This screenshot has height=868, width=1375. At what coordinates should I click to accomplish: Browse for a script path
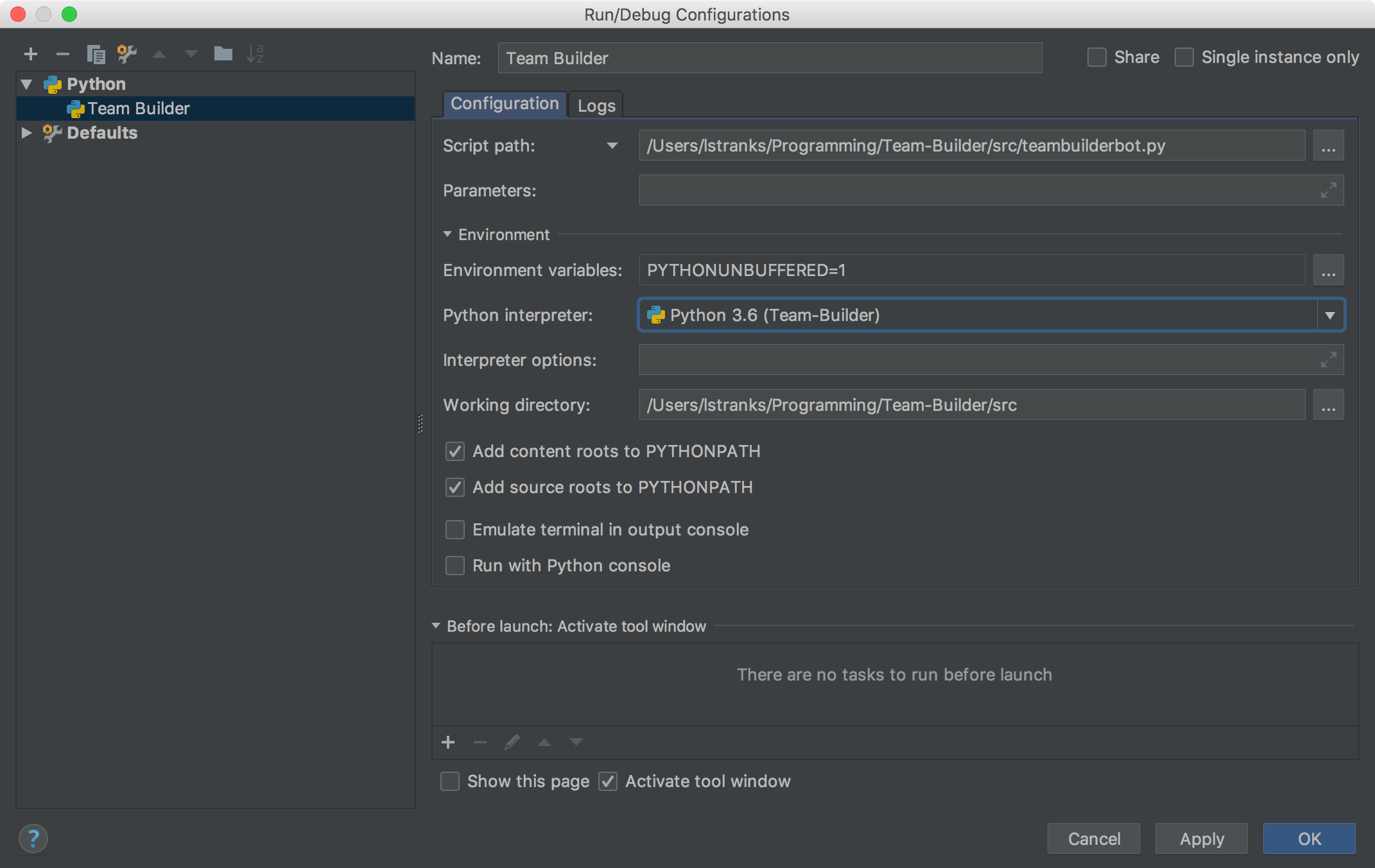click(x=1329, y=145)
